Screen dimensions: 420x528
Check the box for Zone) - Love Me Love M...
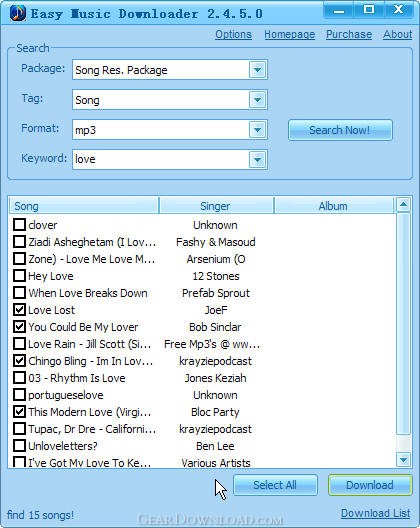(x=19, y=259)
